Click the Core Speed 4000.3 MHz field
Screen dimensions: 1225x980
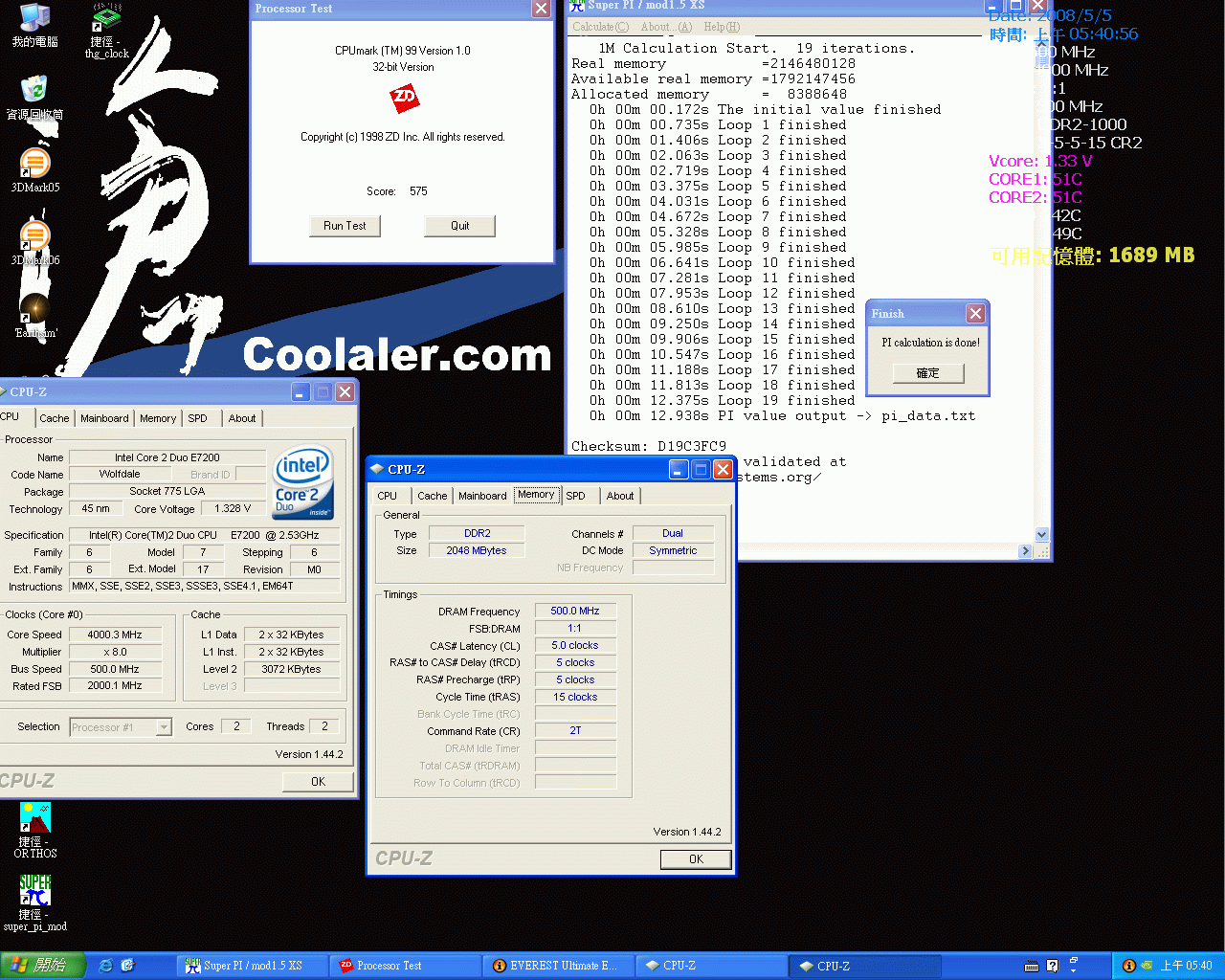click(115, 635)
